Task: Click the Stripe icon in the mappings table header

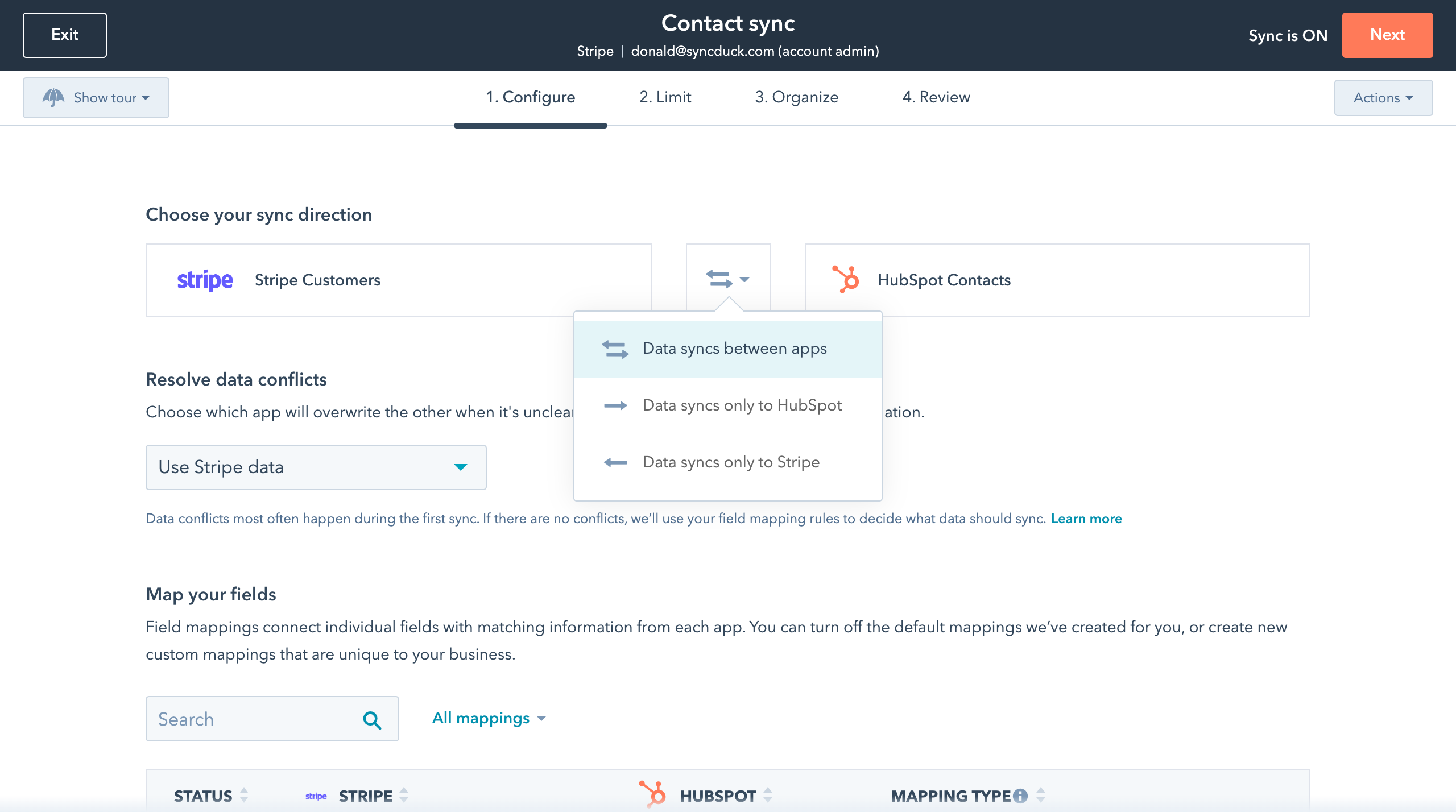Action: click(x=316, y=796)
